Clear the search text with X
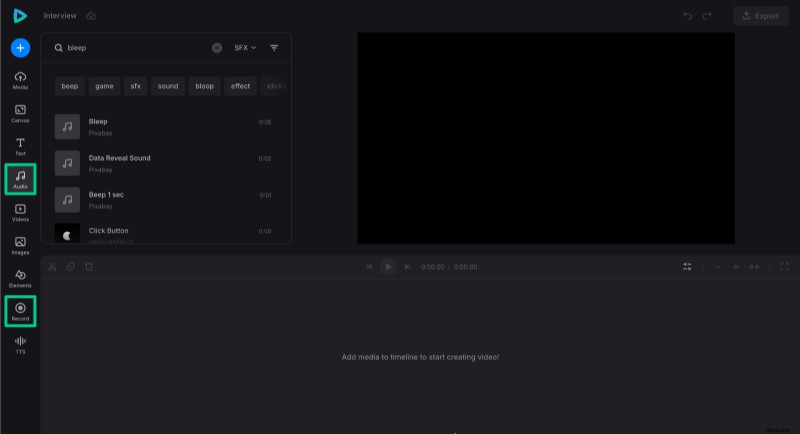800x434 pixels. (x=217, y=48)
